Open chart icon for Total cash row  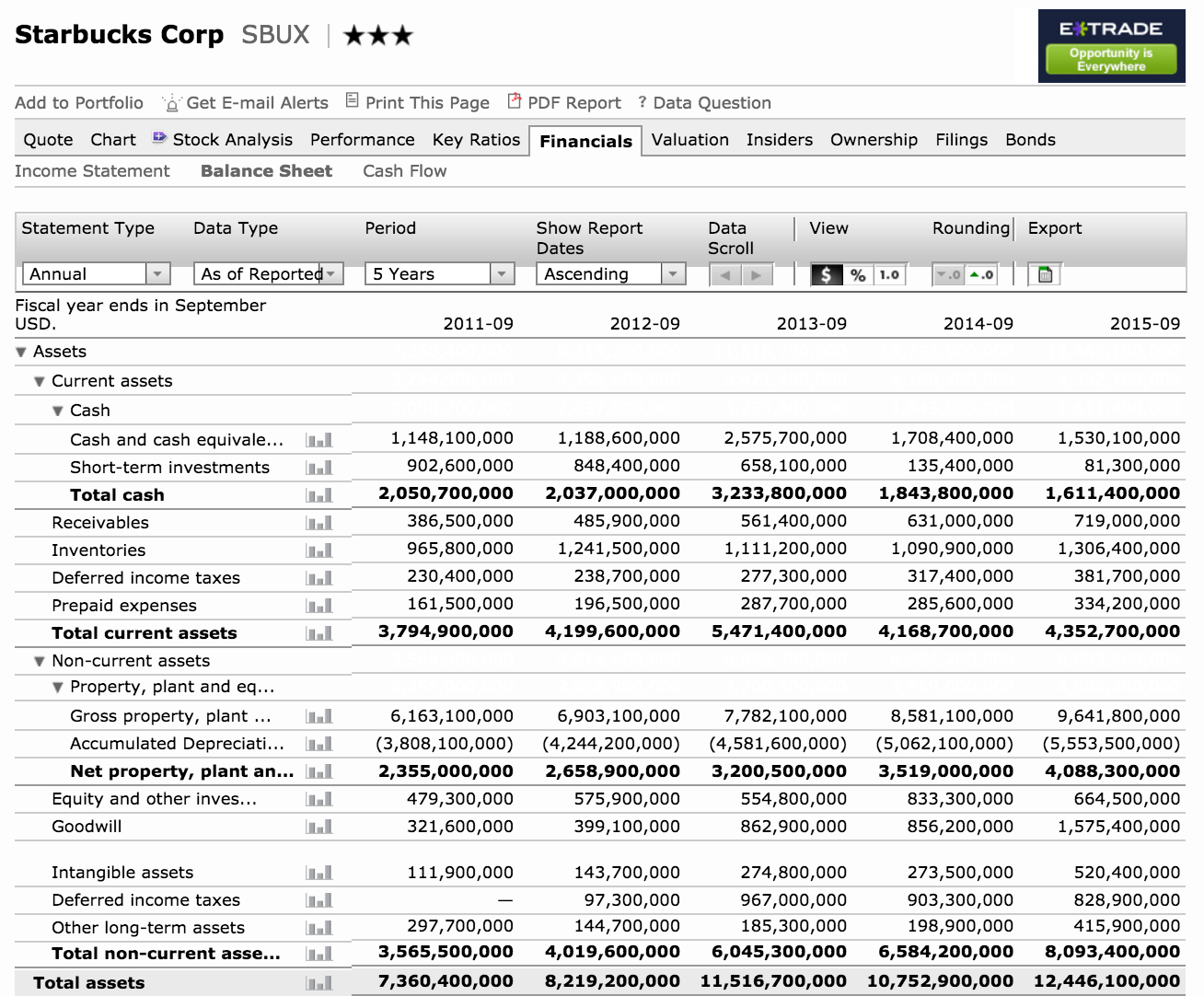(319, 495)
